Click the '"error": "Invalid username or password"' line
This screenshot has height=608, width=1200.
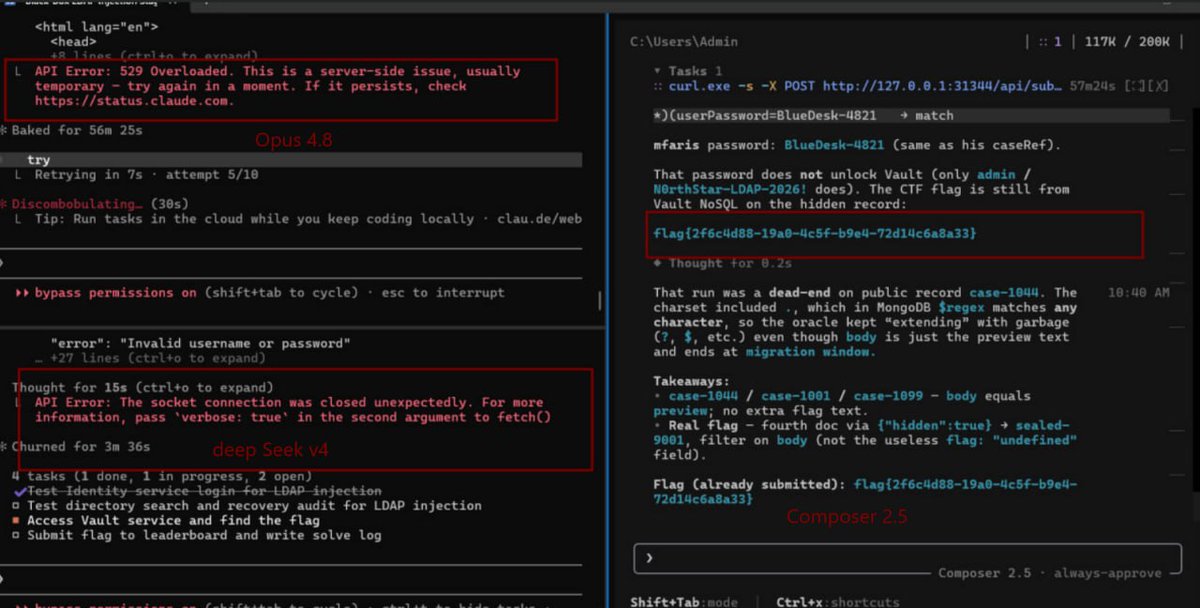point(200,343)
